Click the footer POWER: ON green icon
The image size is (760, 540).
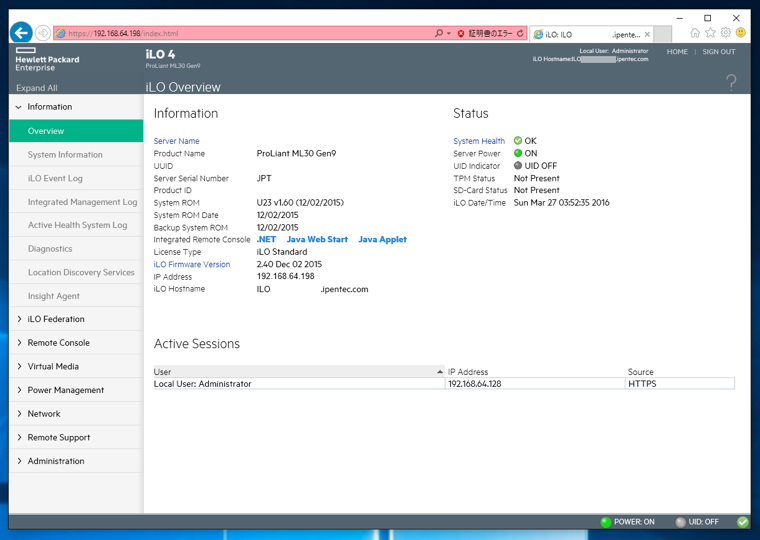605,522
